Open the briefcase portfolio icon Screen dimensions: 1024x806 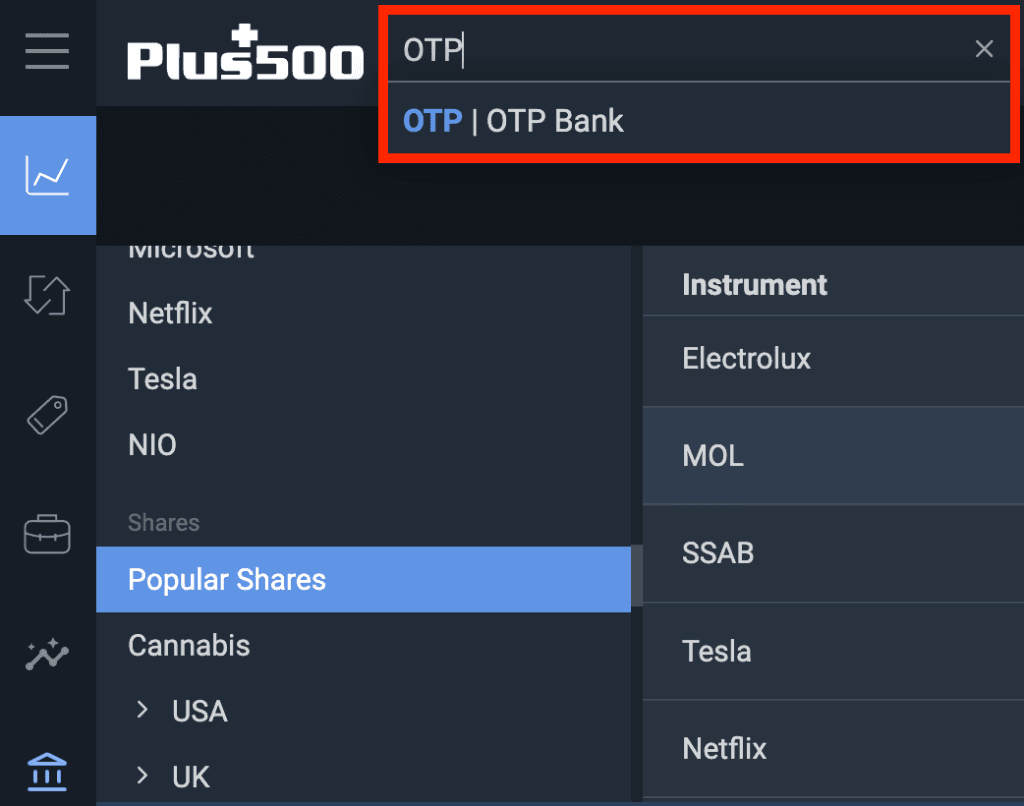pos(47,534)
